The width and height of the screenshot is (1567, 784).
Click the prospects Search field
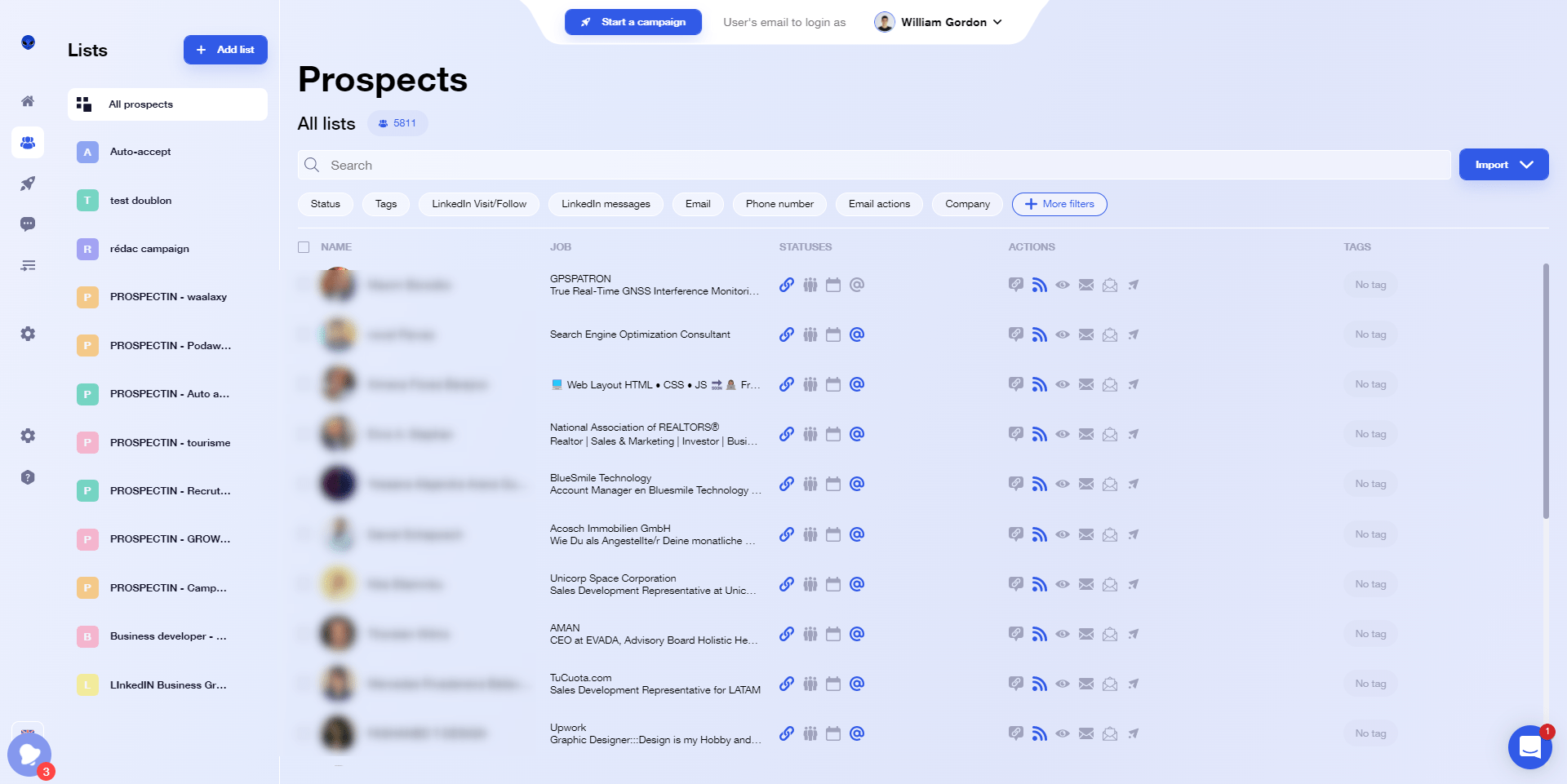tap(873, 165)
